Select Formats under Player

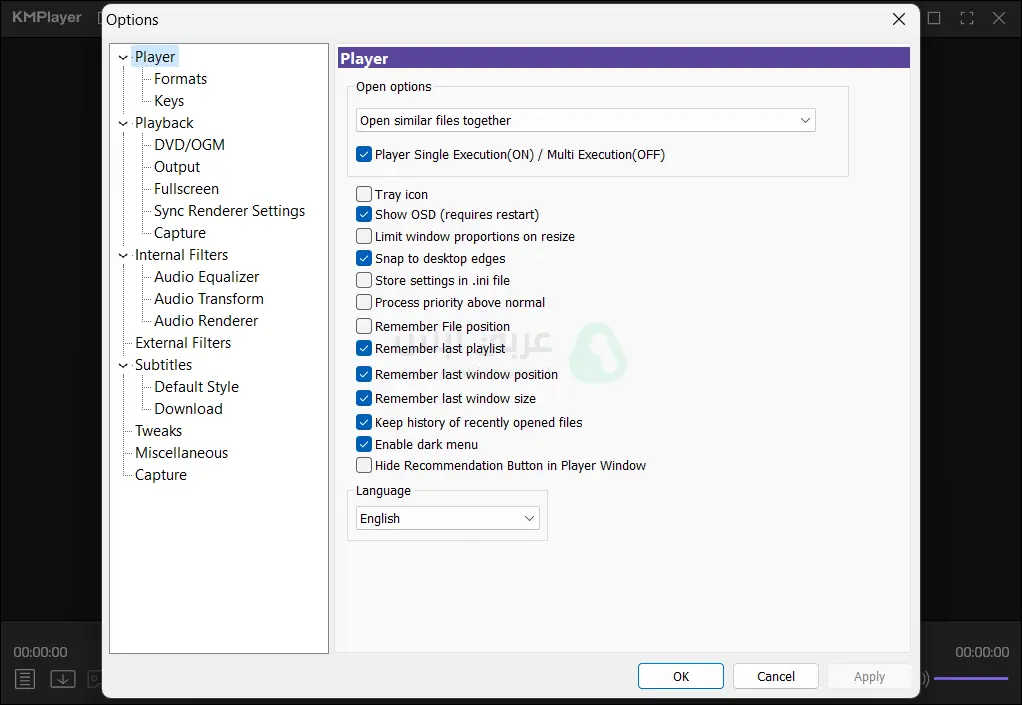click(x=180, y=79)
